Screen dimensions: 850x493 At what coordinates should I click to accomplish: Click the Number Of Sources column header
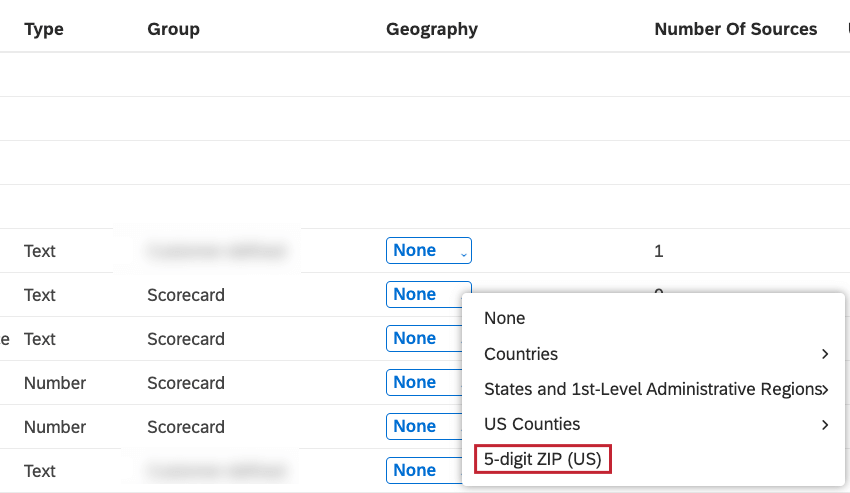pyautogui.click(x=735, y=29)
